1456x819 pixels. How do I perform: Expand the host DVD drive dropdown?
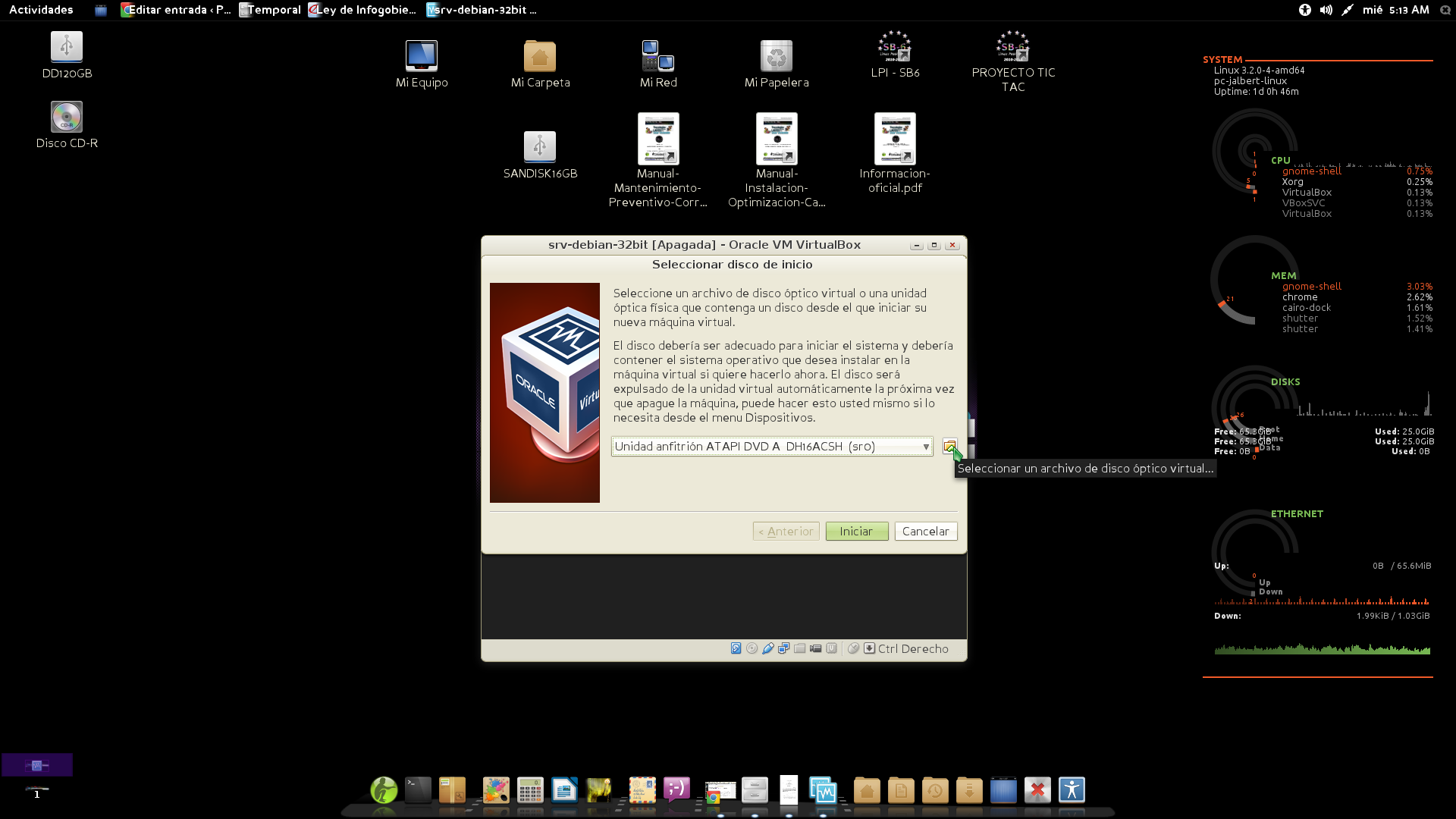925,447
